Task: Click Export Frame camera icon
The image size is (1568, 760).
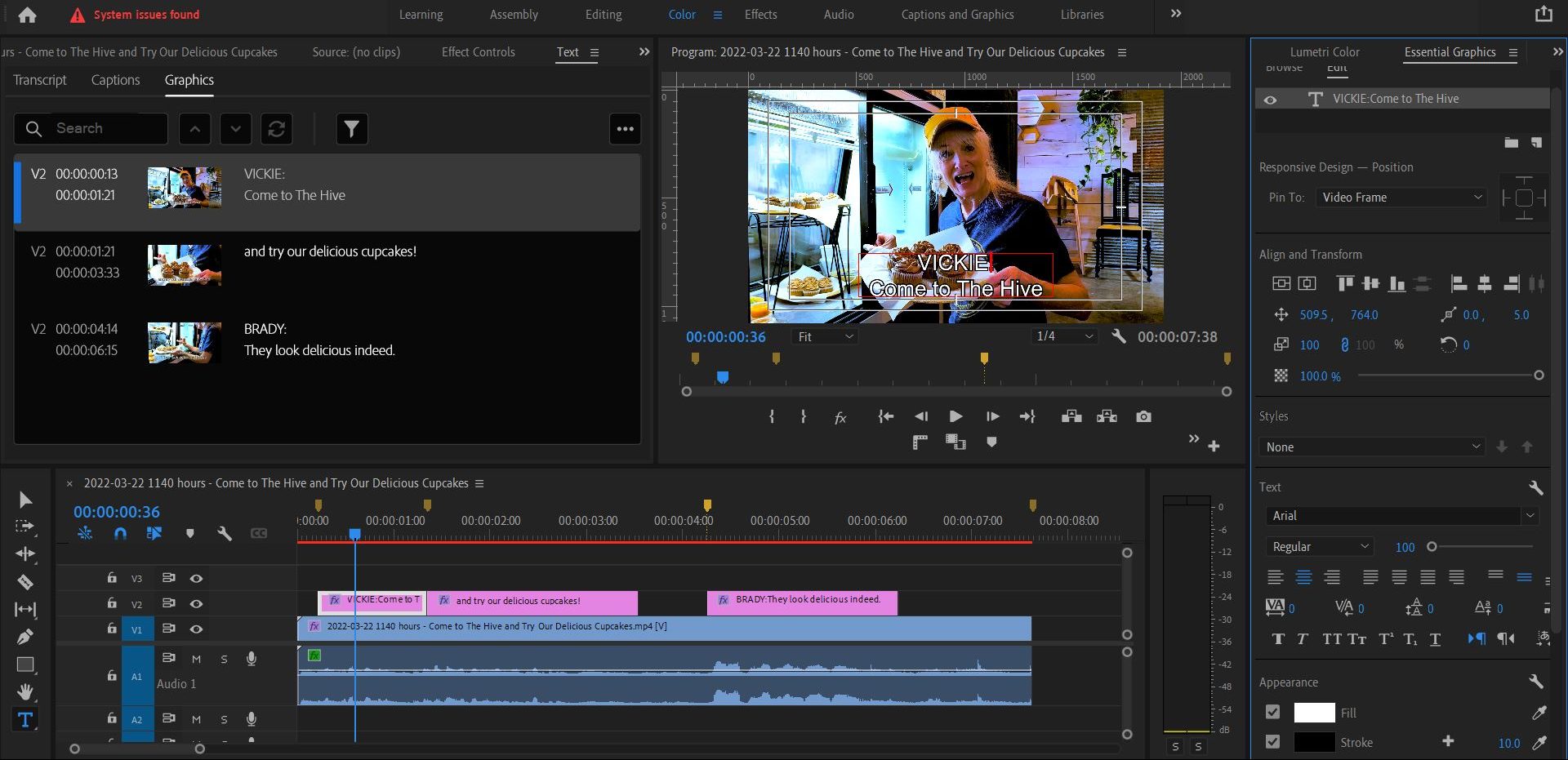Action: pyautogui.click(x=1143, y=416)
